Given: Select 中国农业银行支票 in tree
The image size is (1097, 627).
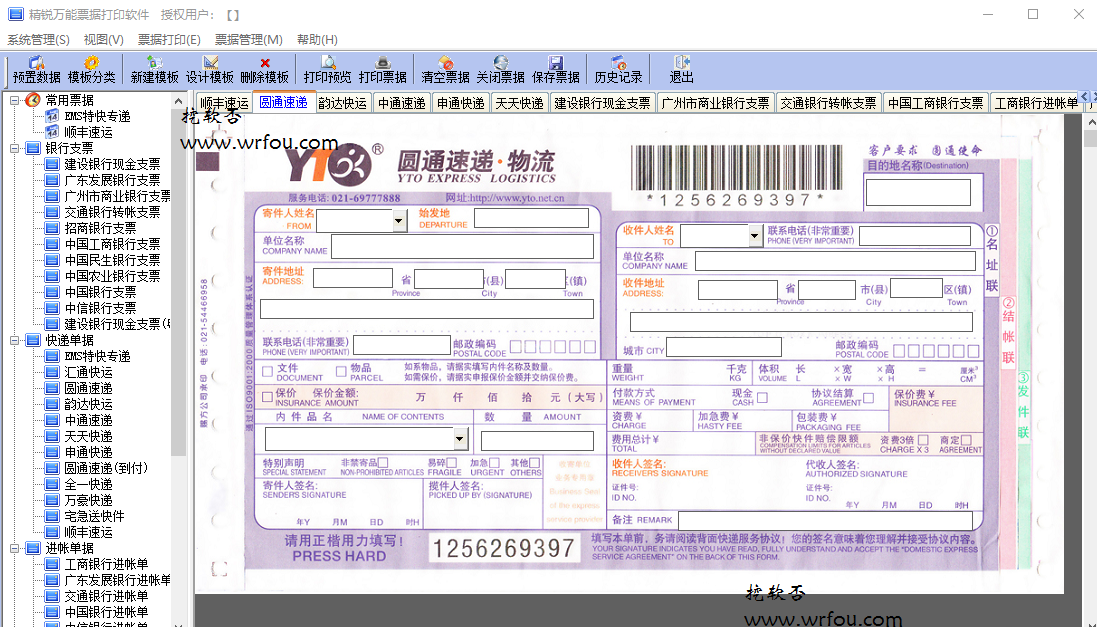Looking at the screenshot, I should coord(112,276).
